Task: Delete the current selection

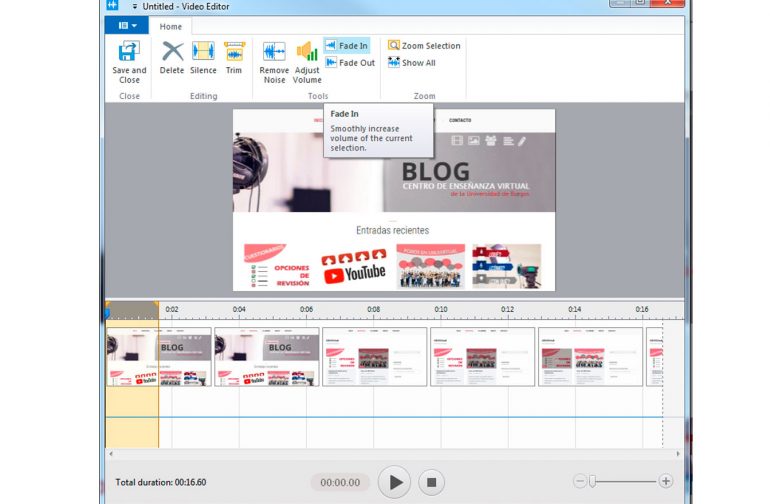Action: (x=172, y=57)
